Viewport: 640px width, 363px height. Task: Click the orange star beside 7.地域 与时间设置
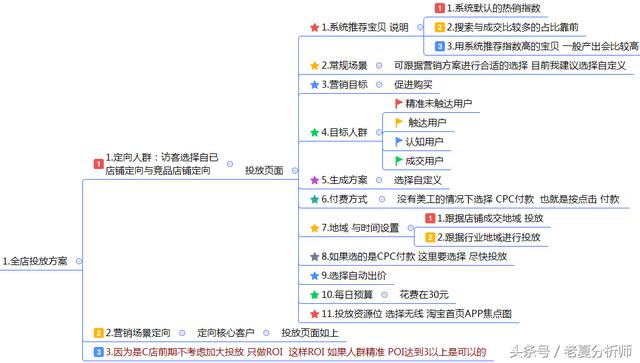[314, 228]
